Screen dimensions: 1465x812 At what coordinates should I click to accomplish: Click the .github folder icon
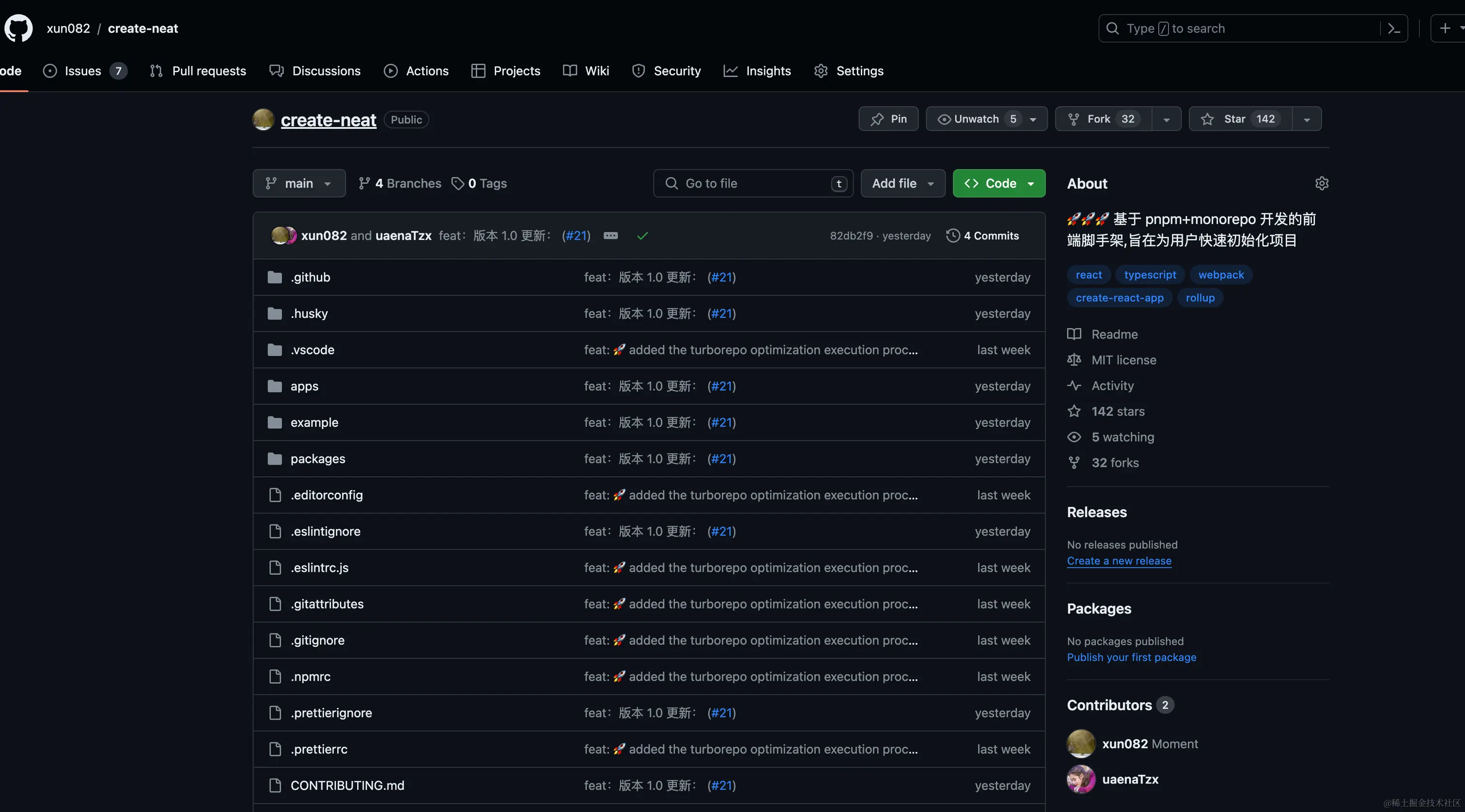click(x=275, y=277)
